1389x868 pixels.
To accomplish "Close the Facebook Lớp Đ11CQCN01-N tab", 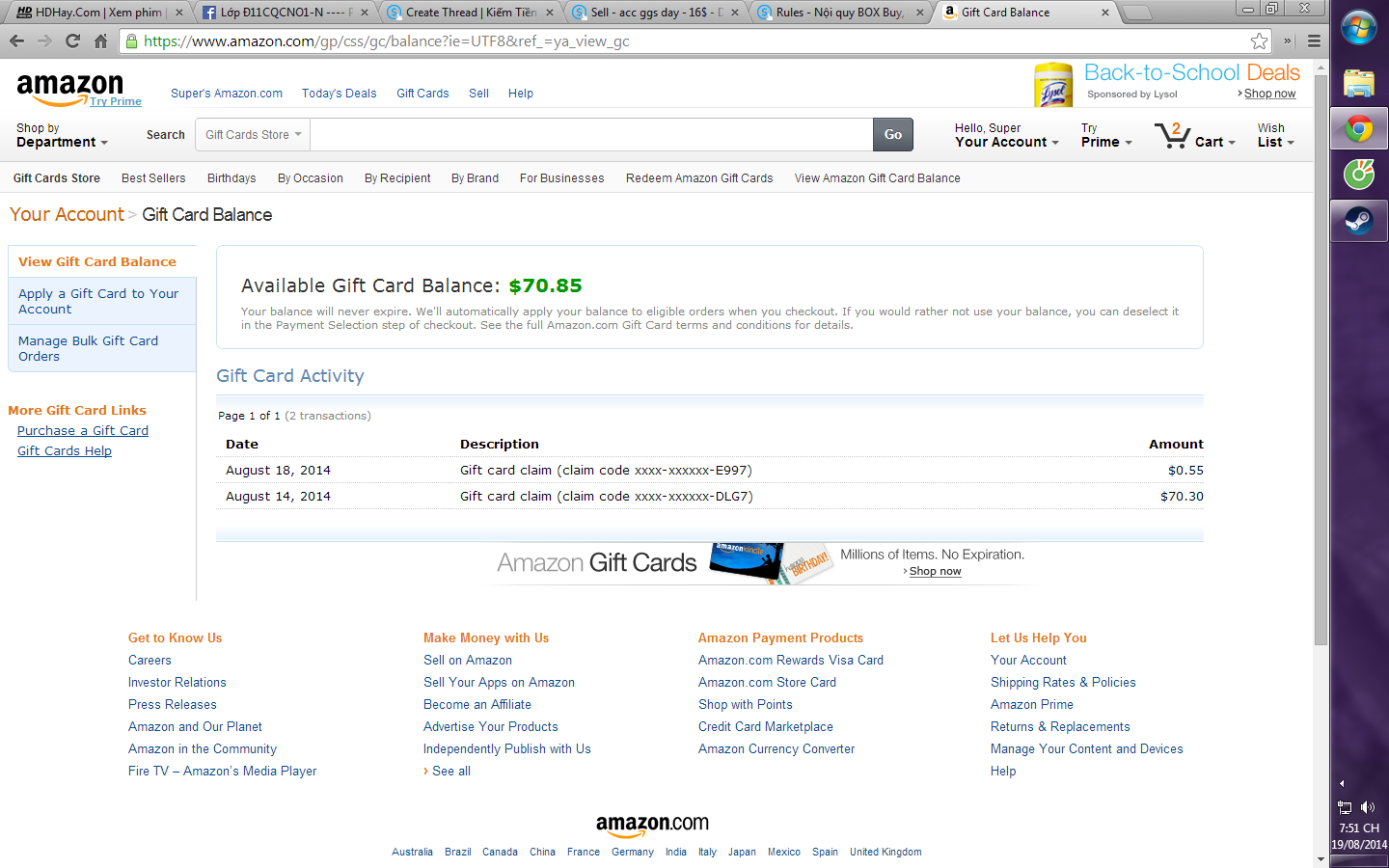I will (x=365, y=13).
